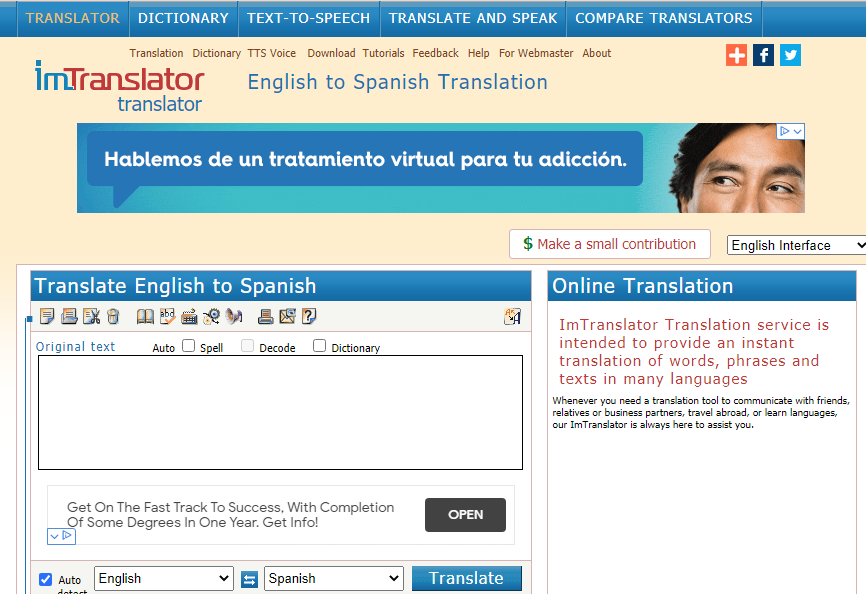Viewport: 866px width, 594px height.
Task: Click the printer icon in toolbar
Action: coord(265,317)
